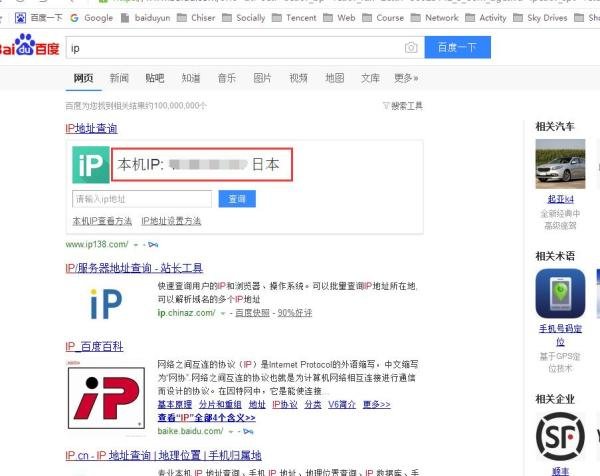
Task: Click the red iP image of Baidu Baike result
Action: tap(106, 398)
